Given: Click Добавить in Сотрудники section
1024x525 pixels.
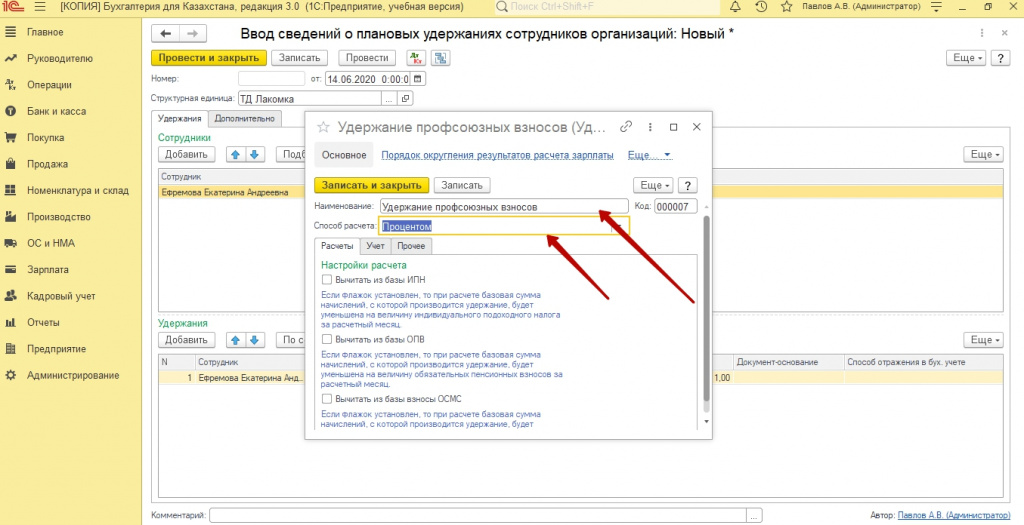Looking at the screenshot, I should coord(186,155).
